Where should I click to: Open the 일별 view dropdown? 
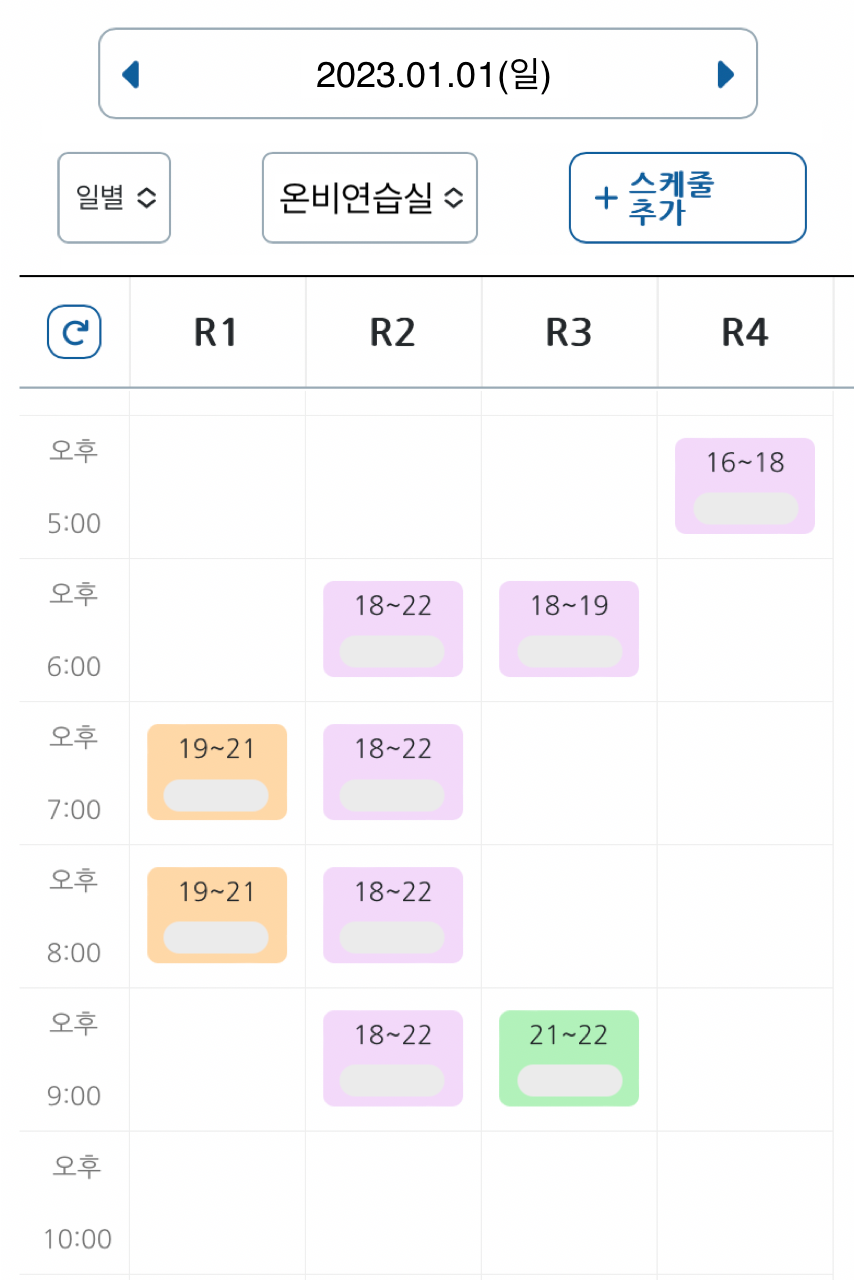113,198
